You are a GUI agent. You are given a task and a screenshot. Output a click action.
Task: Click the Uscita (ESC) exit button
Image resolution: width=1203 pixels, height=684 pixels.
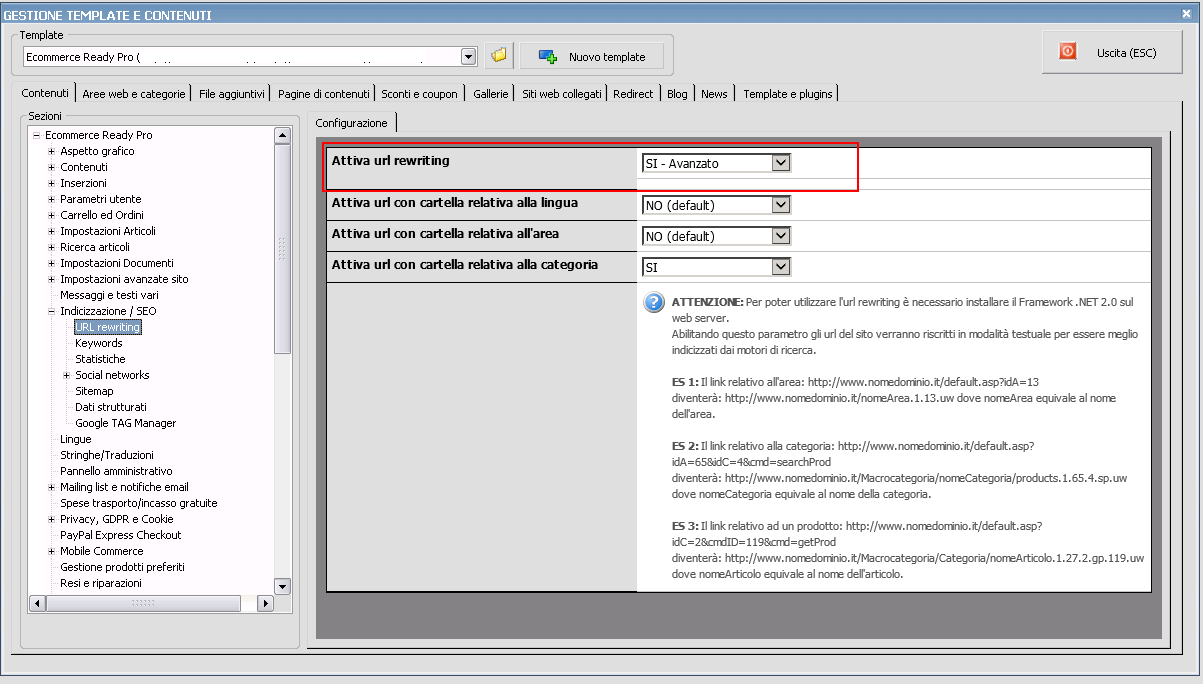tap(1111, 52)
